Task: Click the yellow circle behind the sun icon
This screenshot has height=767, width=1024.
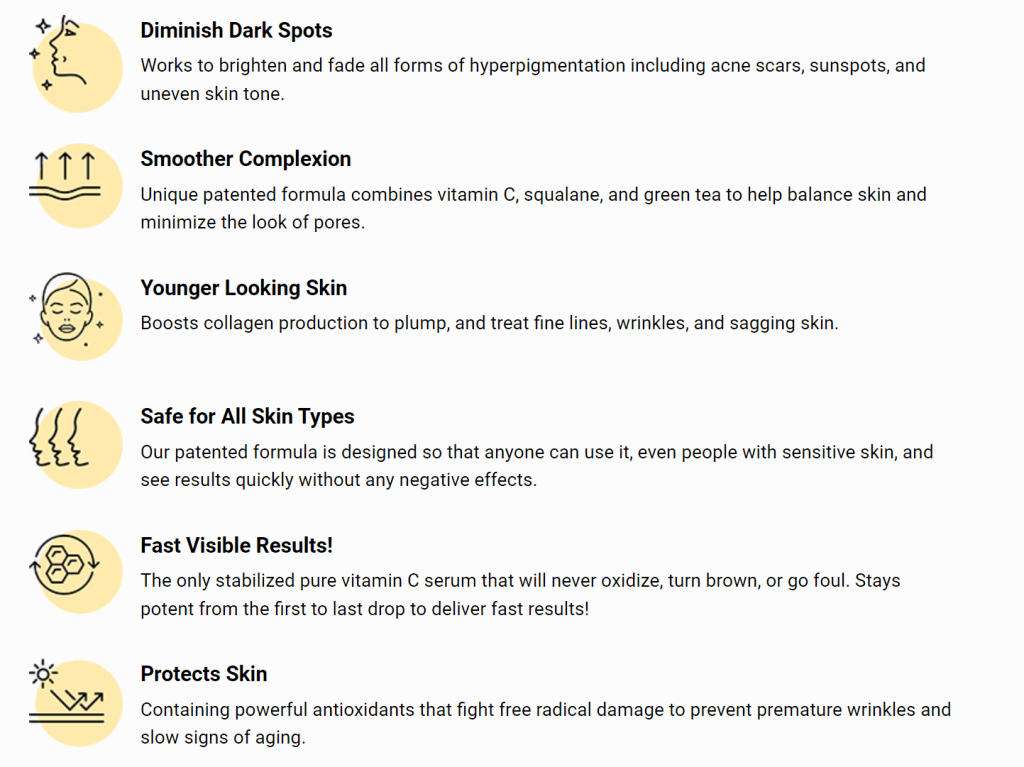Action: (78, 703)
